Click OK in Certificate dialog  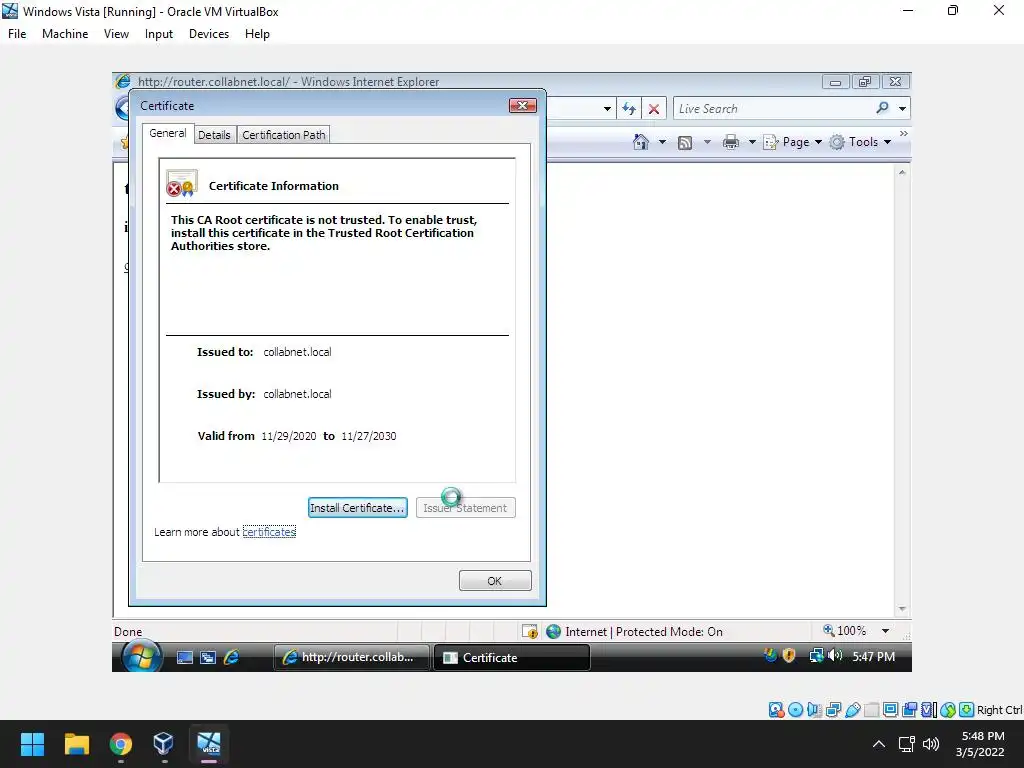[495, 581]
